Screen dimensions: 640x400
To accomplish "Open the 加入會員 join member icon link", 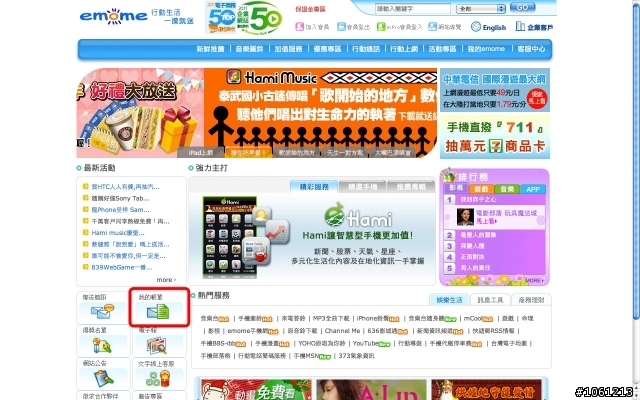I will coord(300,27).
